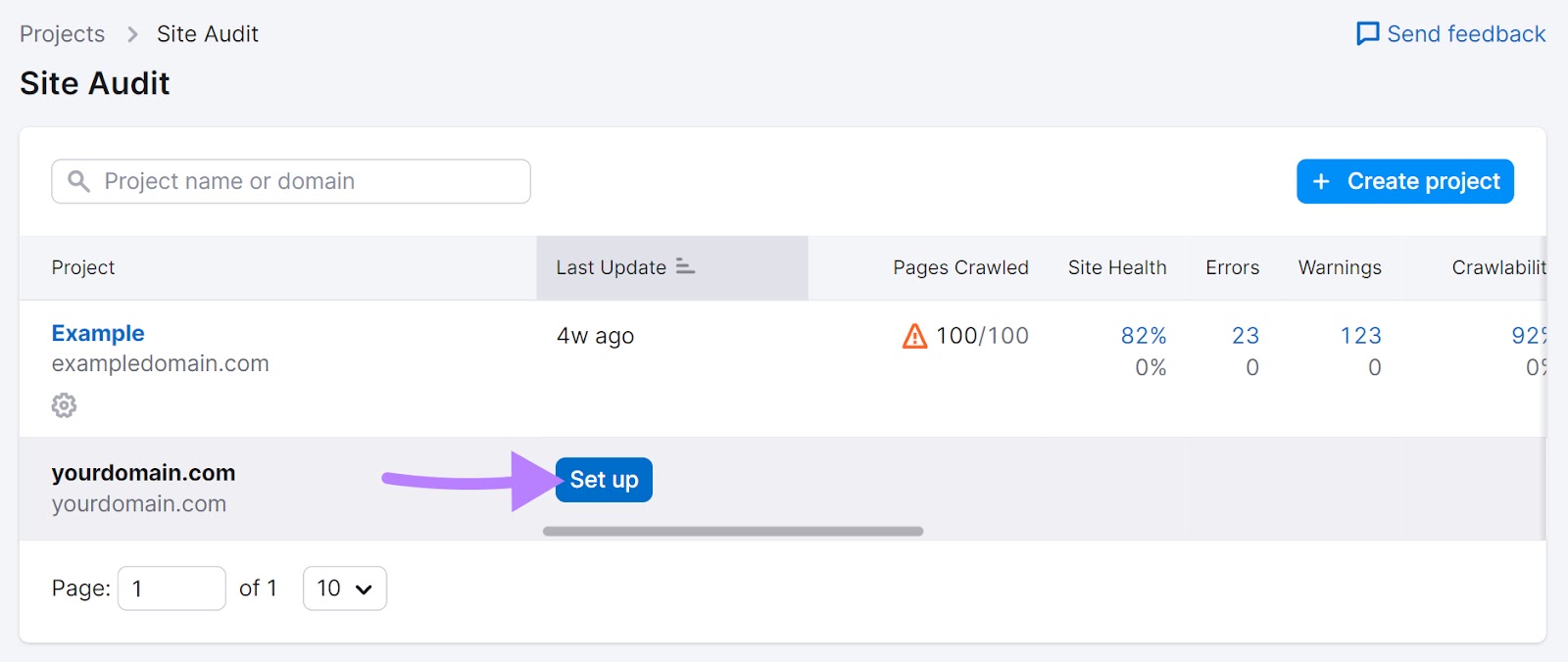
Task: Click the page number input field
Action: point(171,588)
